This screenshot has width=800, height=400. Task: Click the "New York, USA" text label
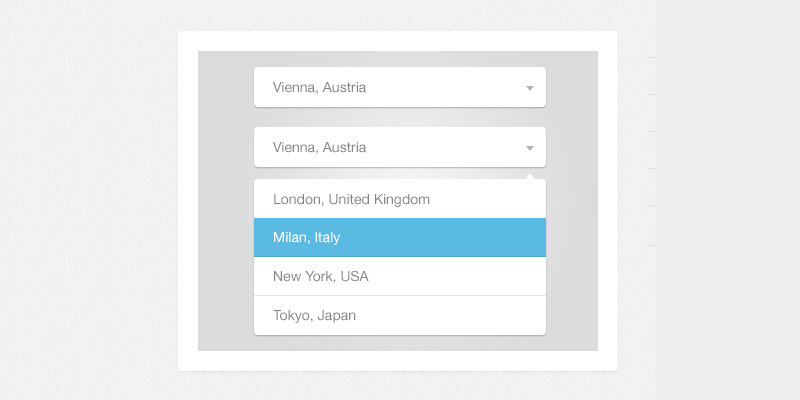pos(320,276)
